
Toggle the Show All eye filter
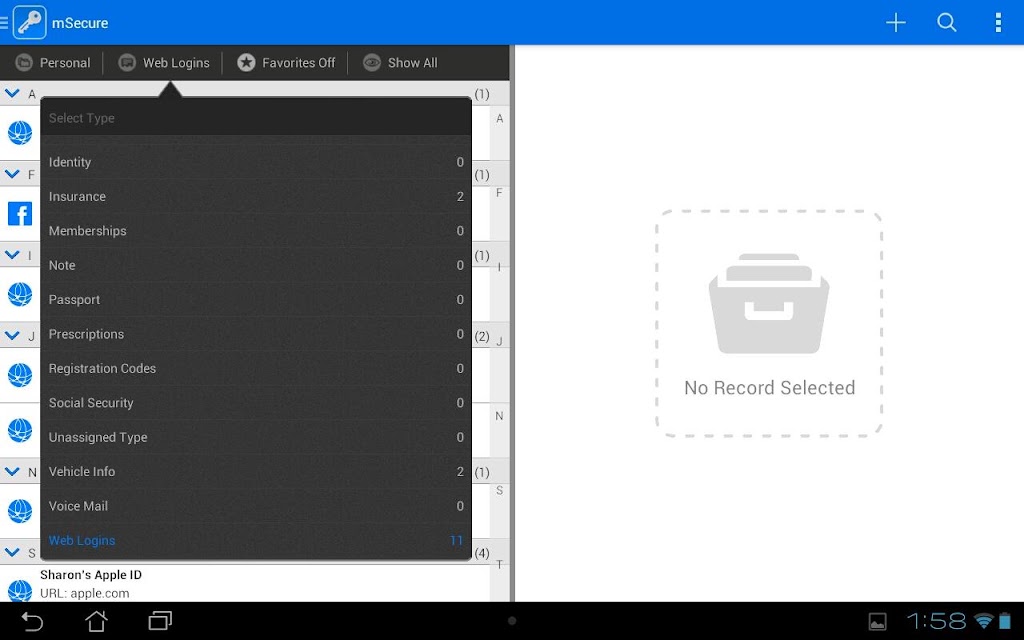[400, 63]
